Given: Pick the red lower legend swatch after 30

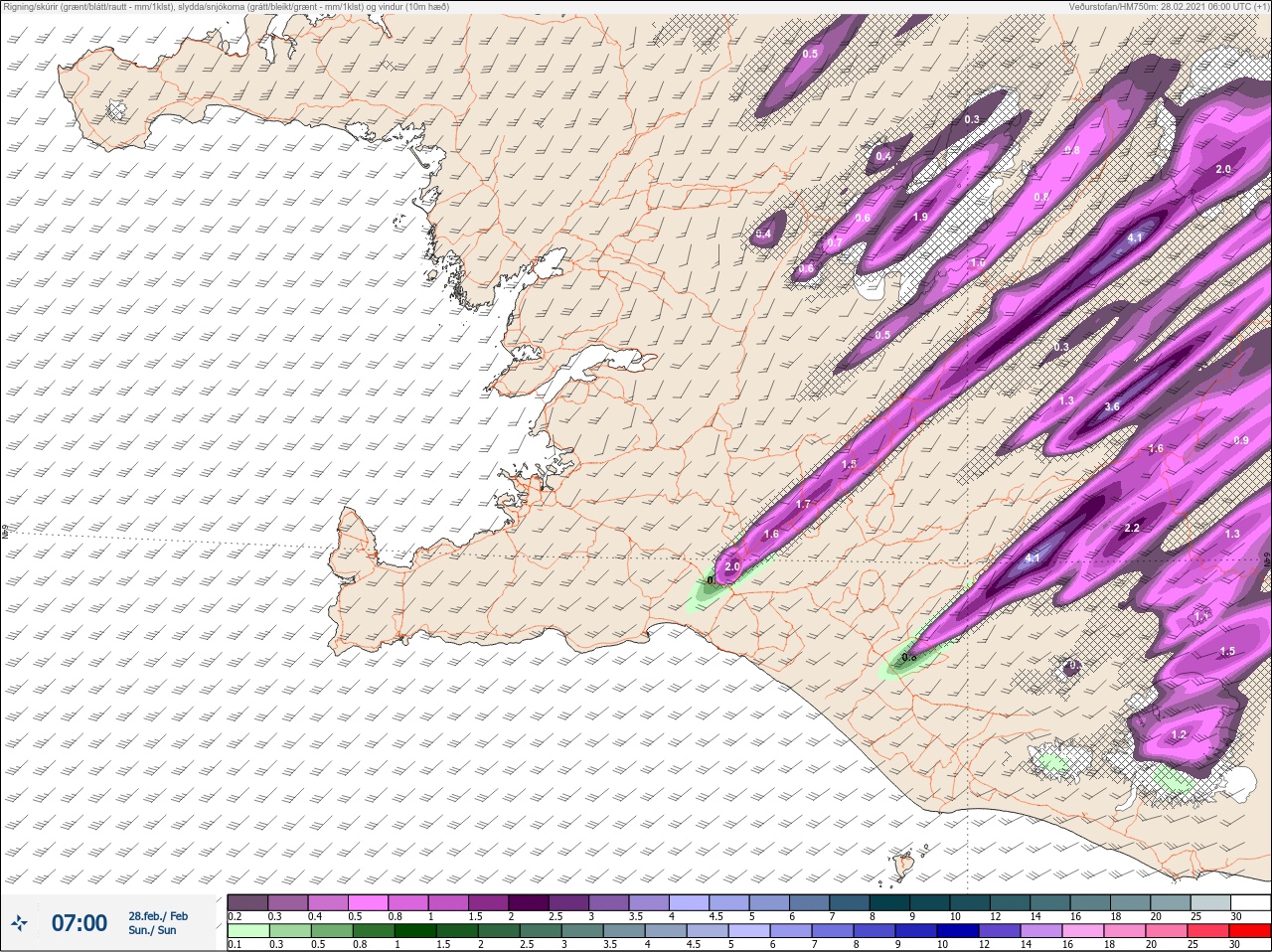Looking at the screenshot, I should [x=1252, y=931].
